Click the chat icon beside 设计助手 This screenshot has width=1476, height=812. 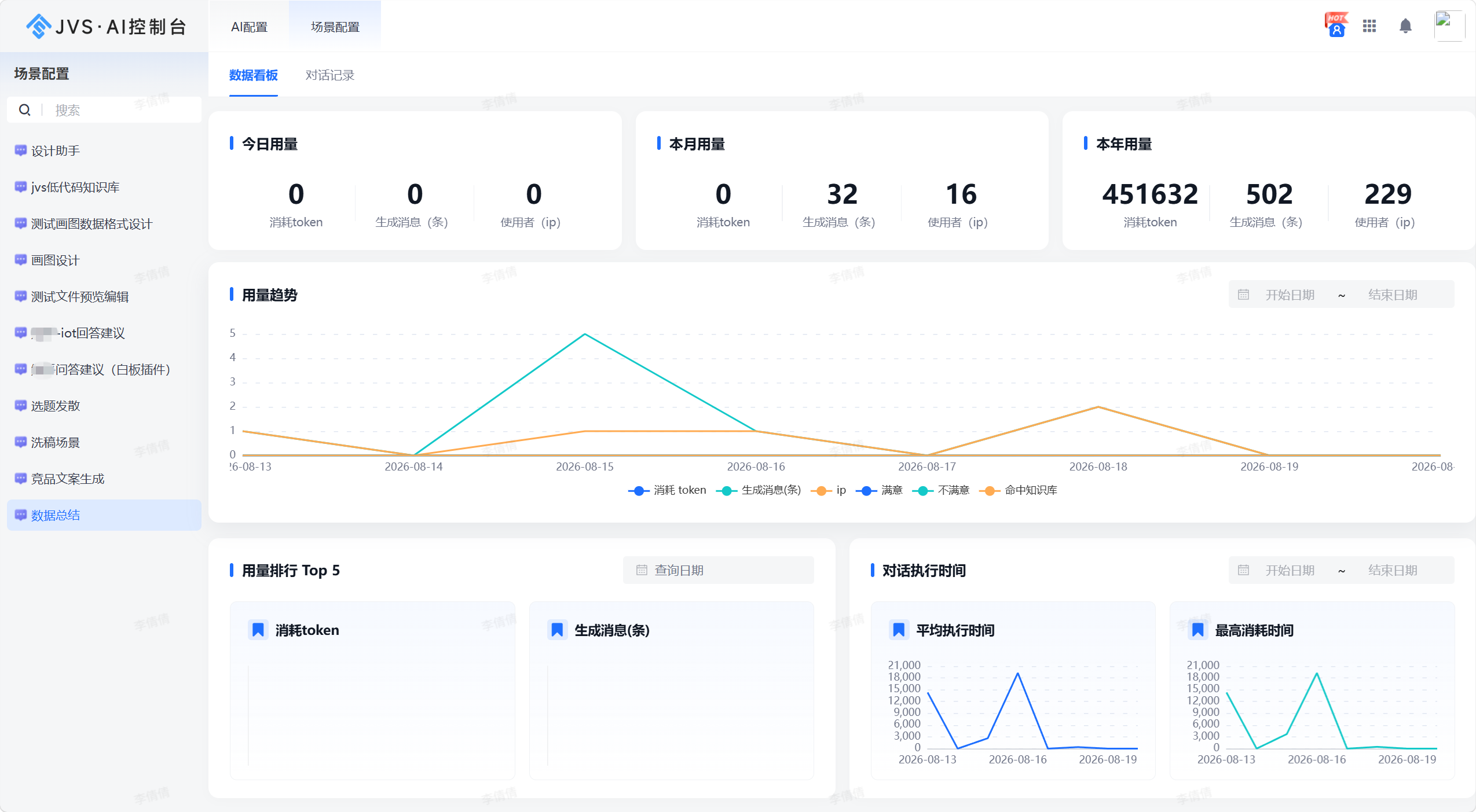pyautogui.click(x=20, y=150)
